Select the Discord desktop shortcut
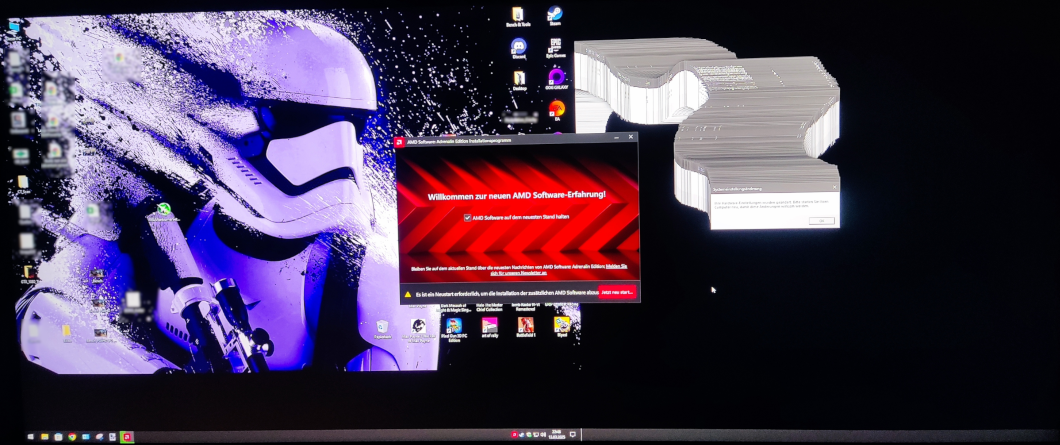 [x=519, y=49]
